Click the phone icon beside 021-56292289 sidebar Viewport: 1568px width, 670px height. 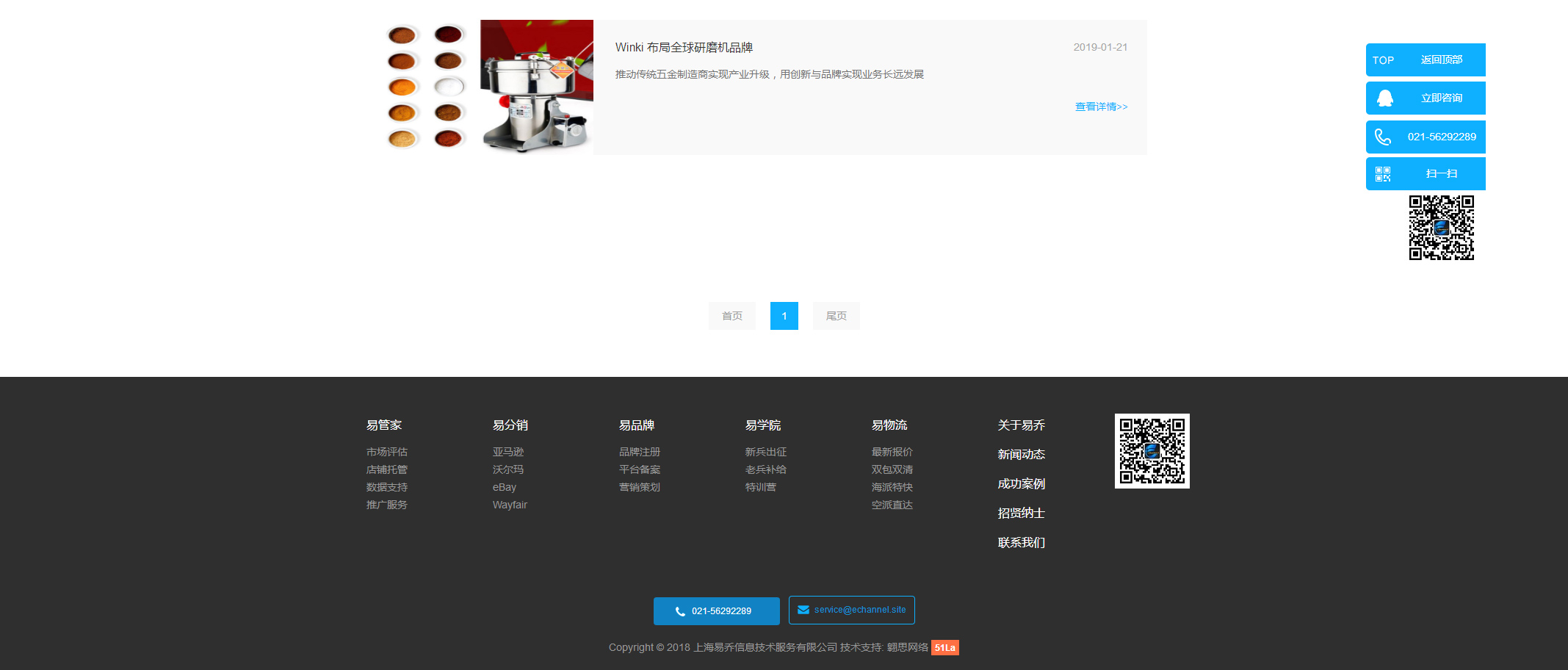[x=1383, y=137]
